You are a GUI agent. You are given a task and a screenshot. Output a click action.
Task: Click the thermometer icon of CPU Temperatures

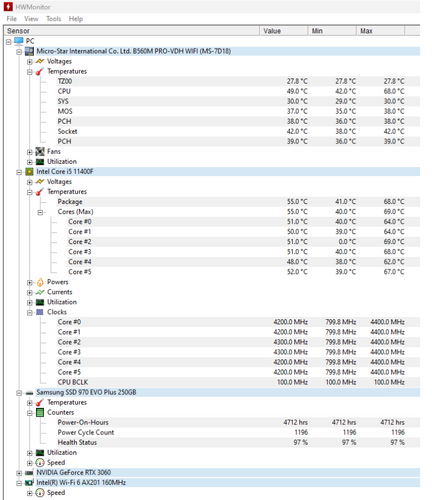point(40,192)
